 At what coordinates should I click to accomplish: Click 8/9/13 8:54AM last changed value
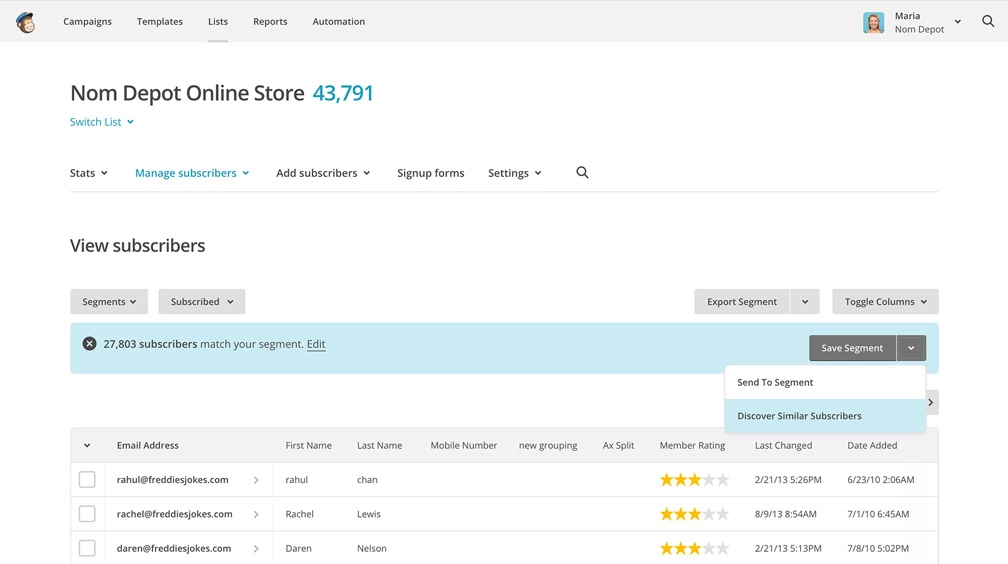(x=786, y=514)
